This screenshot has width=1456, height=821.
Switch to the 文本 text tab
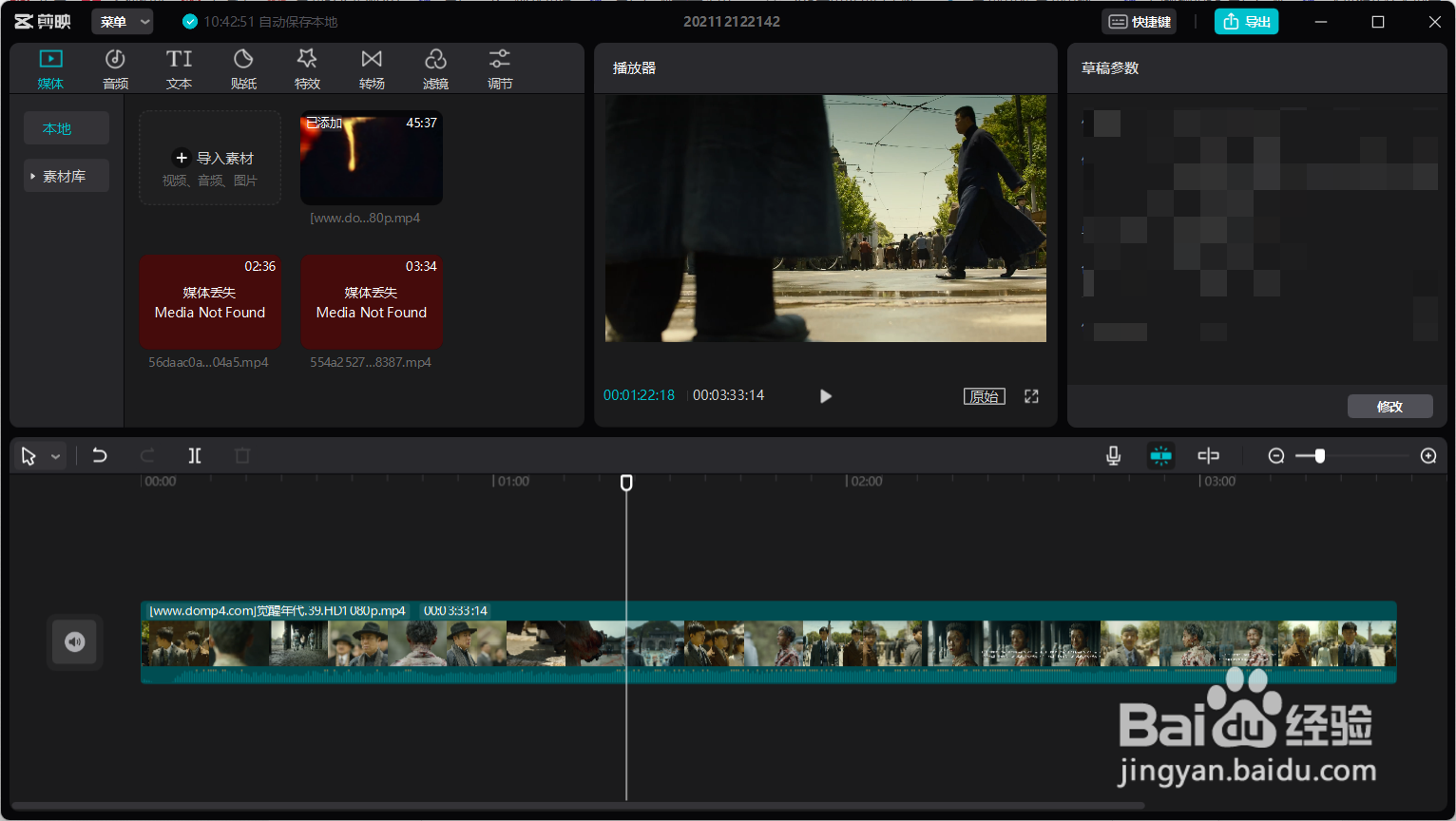point(179,69)
